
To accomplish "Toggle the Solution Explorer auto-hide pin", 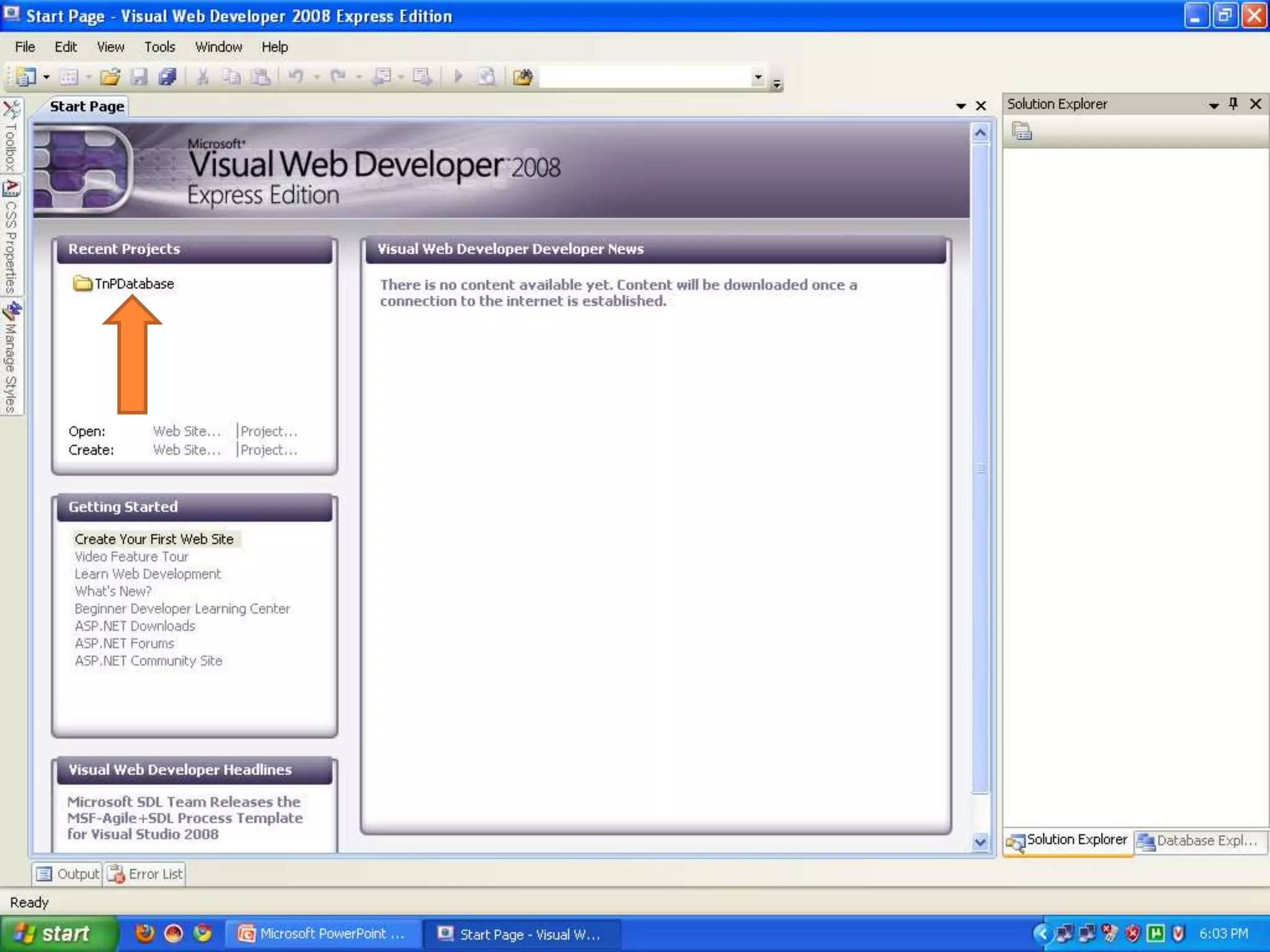I will (1233, 104).
